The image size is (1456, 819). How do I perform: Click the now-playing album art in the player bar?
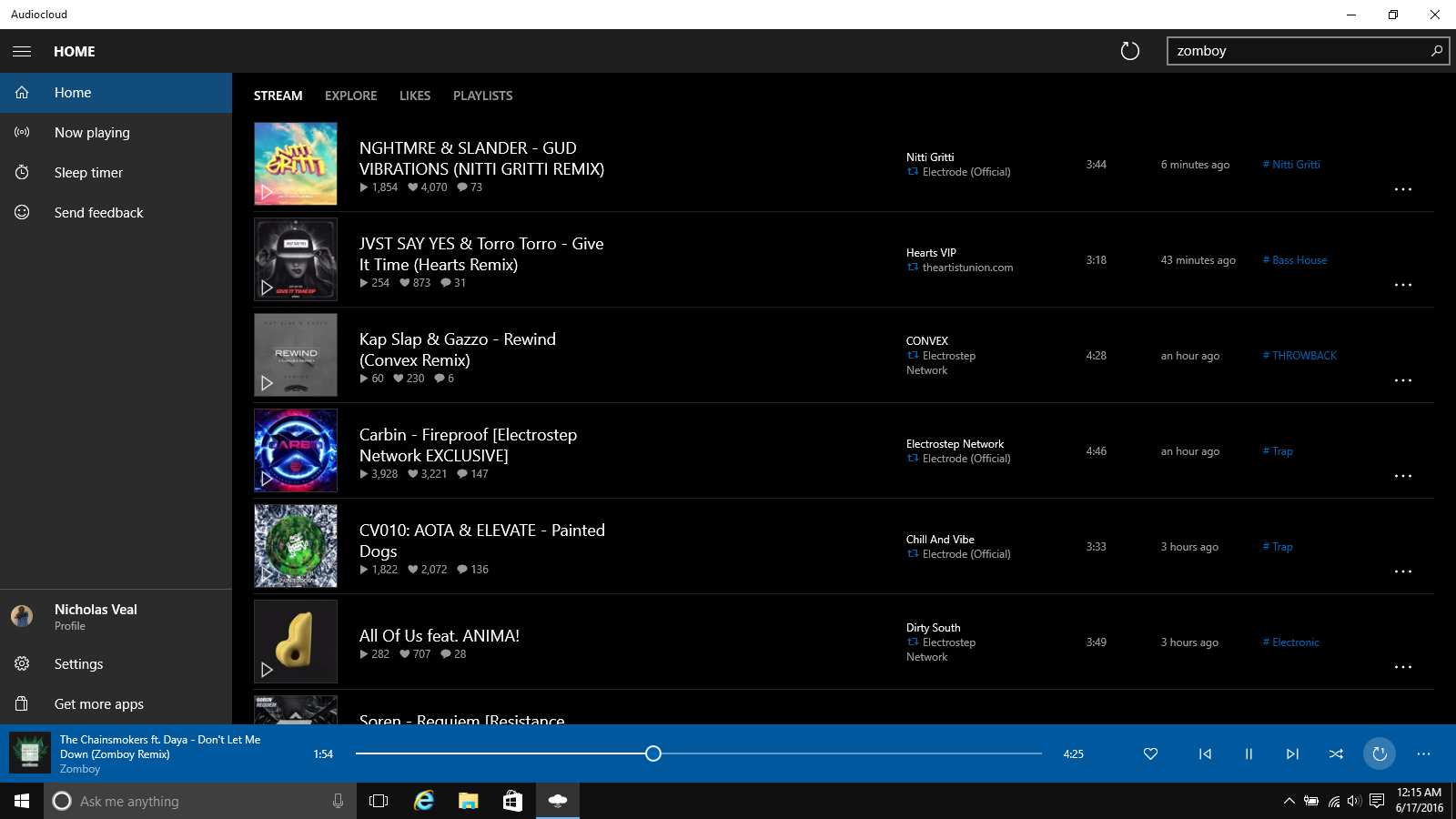point(30,753)
